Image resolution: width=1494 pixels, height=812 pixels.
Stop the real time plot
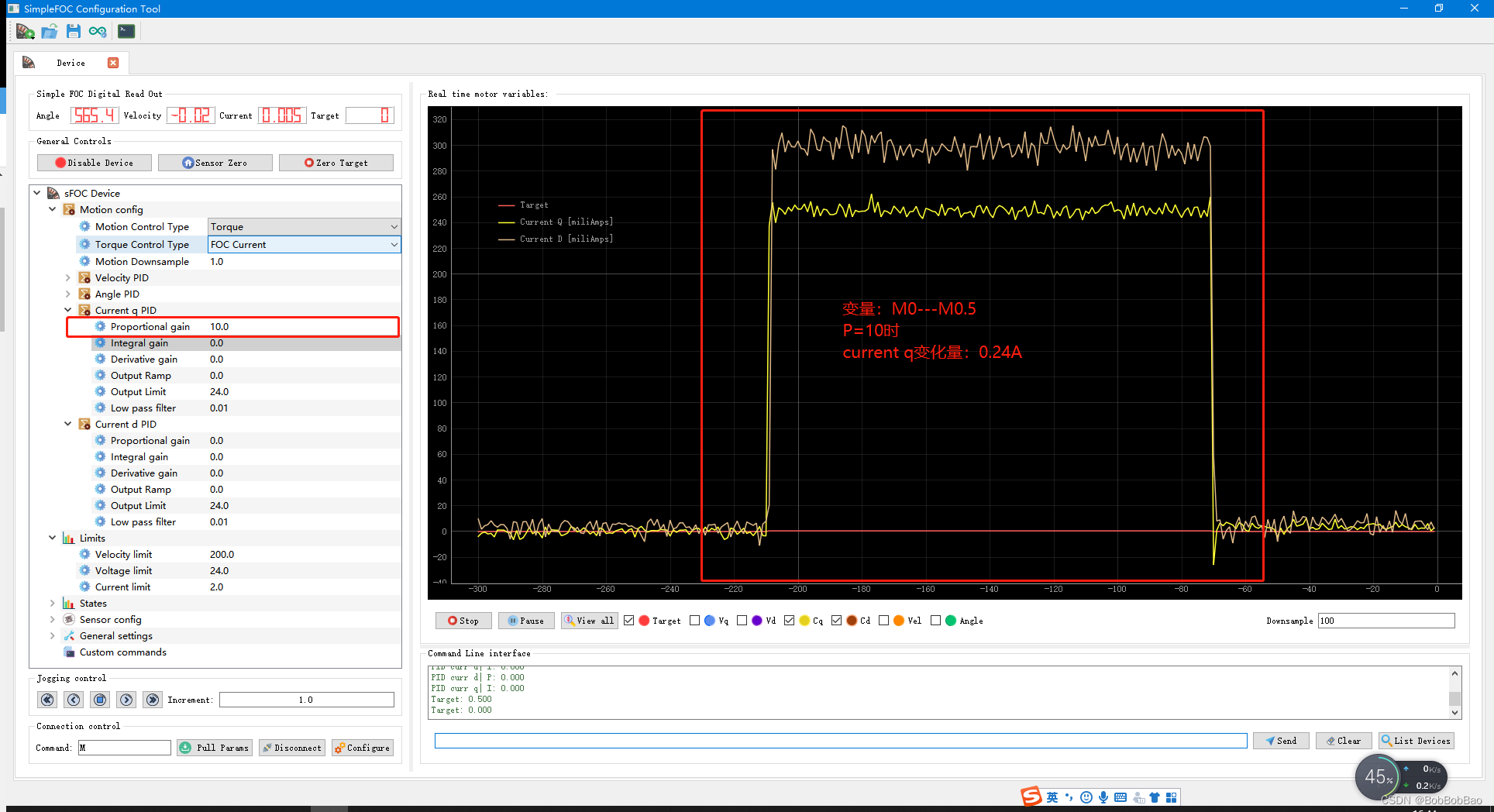pos(463,621)
